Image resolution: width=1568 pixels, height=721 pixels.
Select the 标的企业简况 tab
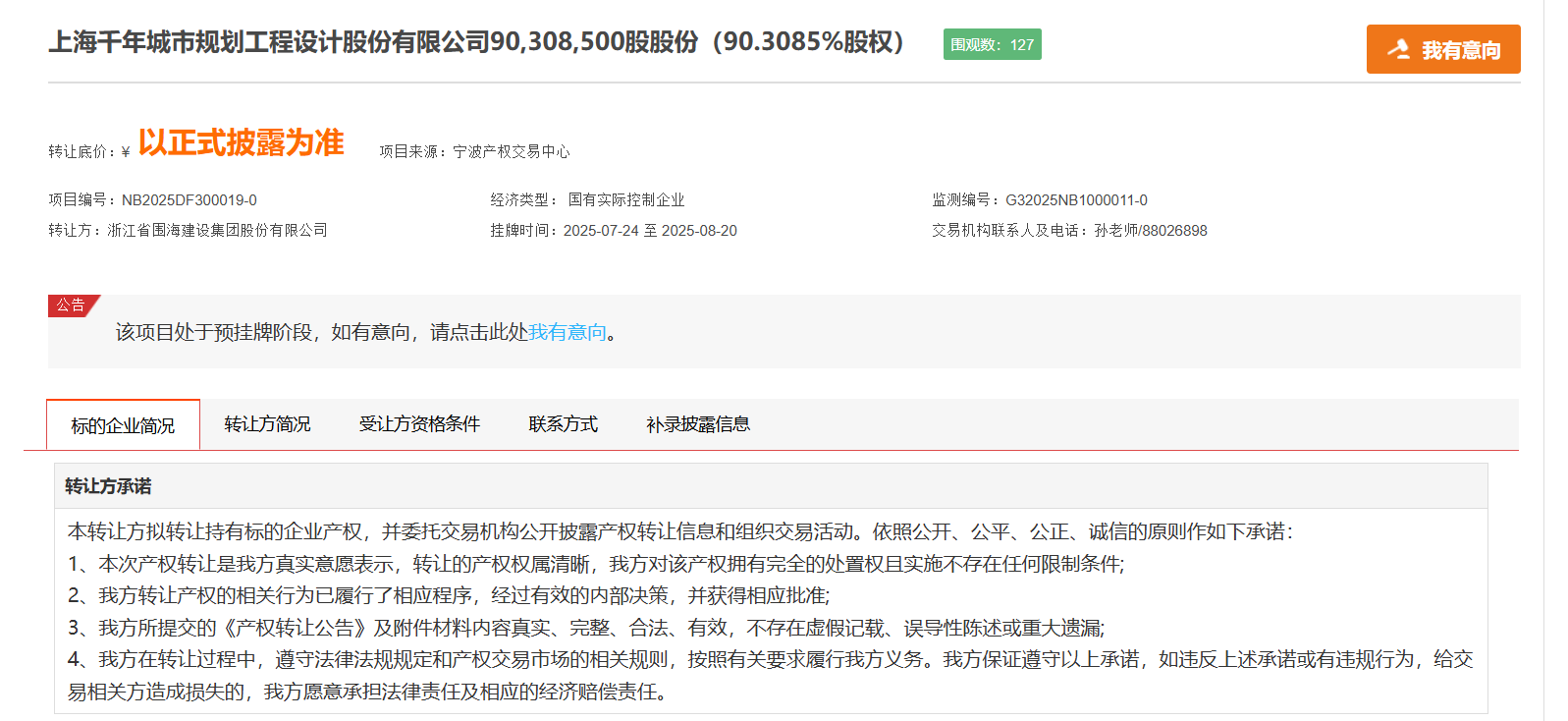(x=123, y=425)
